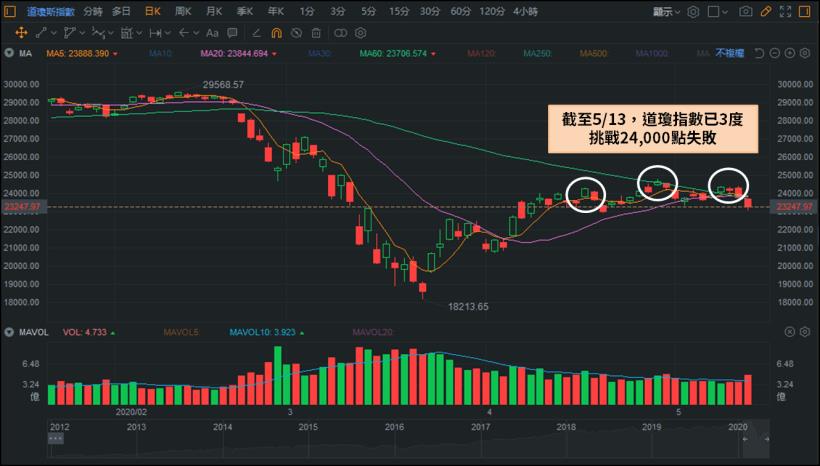
Task: Activate the orange pencil drawing tool
Action: pos(766,12)
